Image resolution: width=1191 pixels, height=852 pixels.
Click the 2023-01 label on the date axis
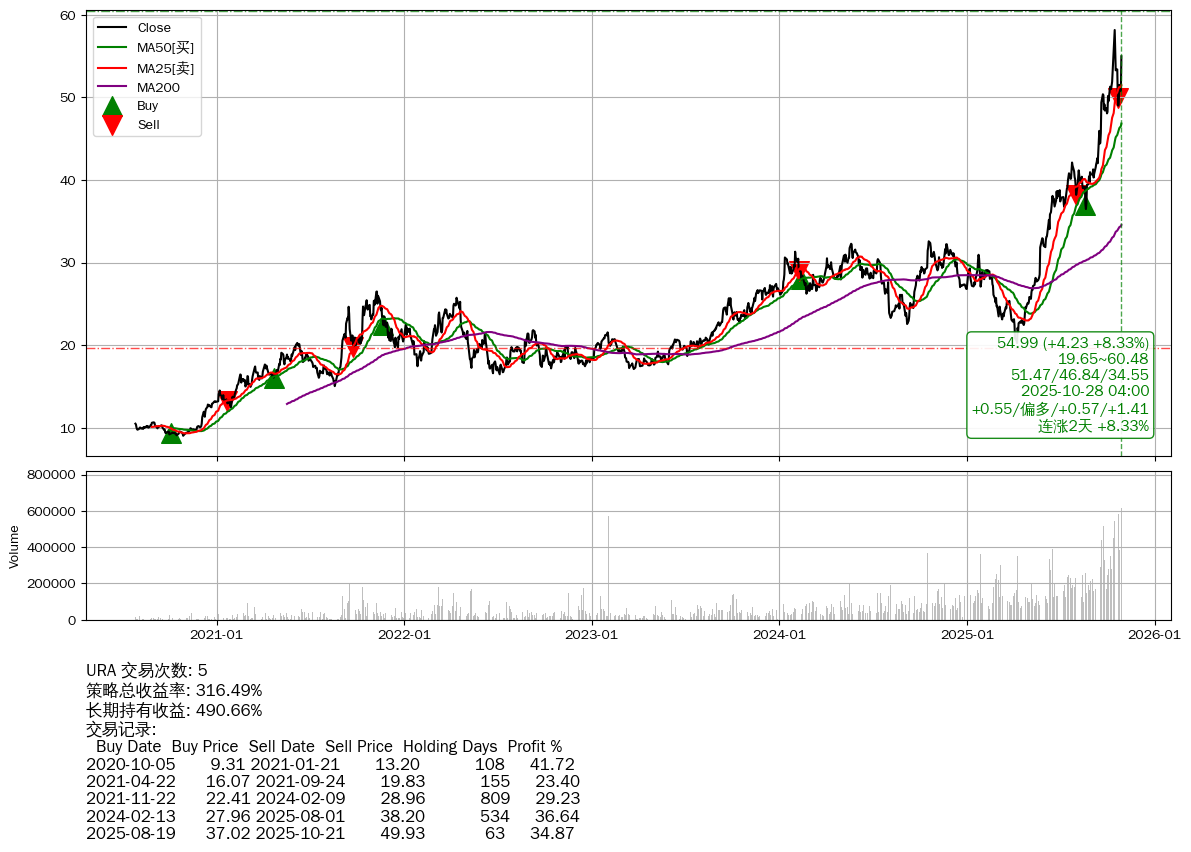pos(592,633)
